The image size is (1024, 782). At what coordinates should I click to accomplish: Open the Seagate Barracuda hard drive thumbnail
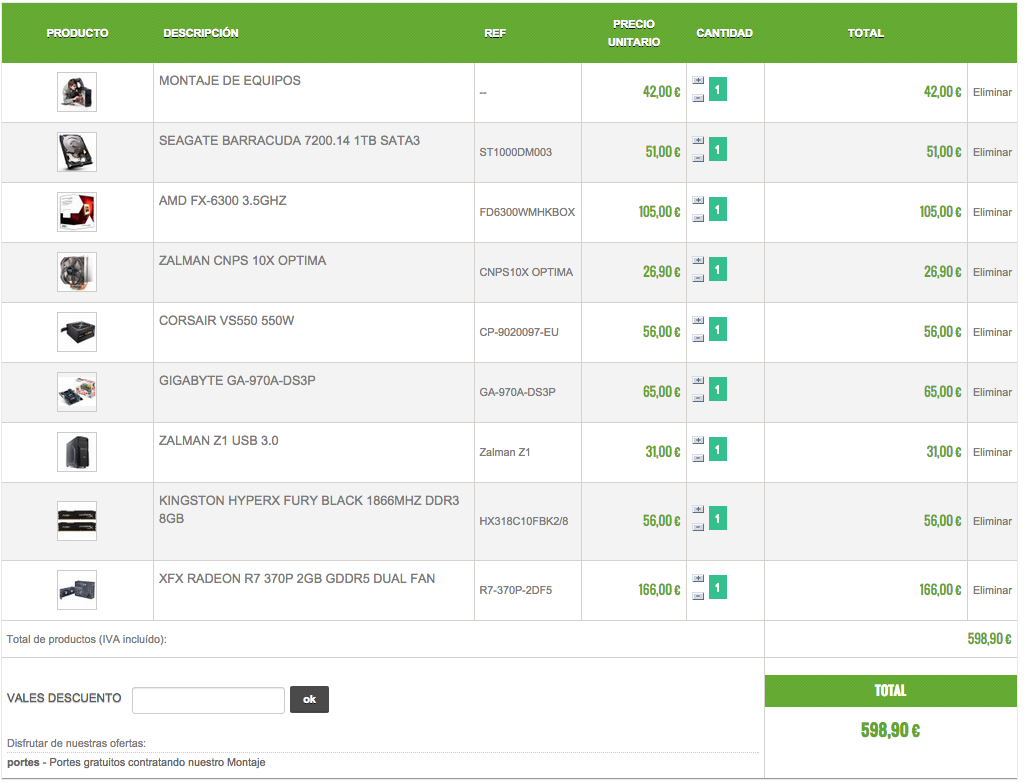[x=77, y=152]
